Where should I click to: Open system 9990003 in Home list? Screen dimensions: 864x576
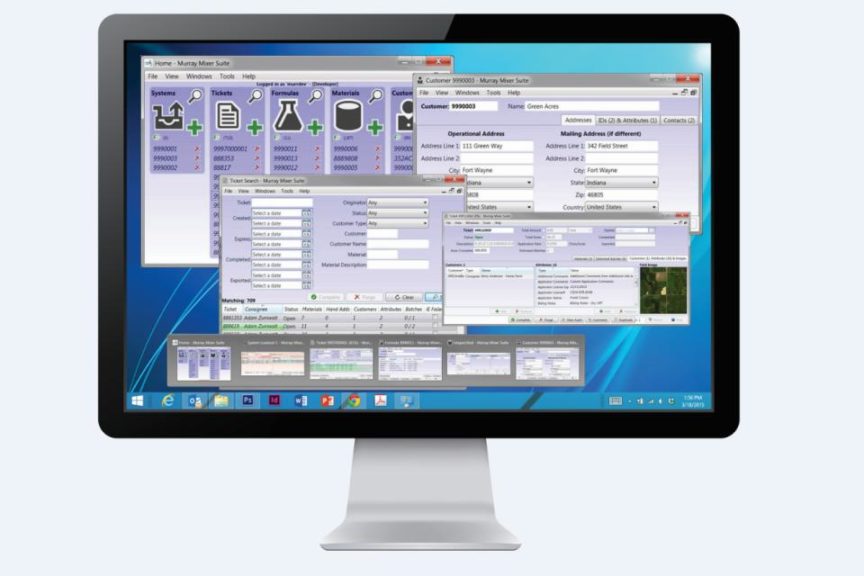(165, 158)
